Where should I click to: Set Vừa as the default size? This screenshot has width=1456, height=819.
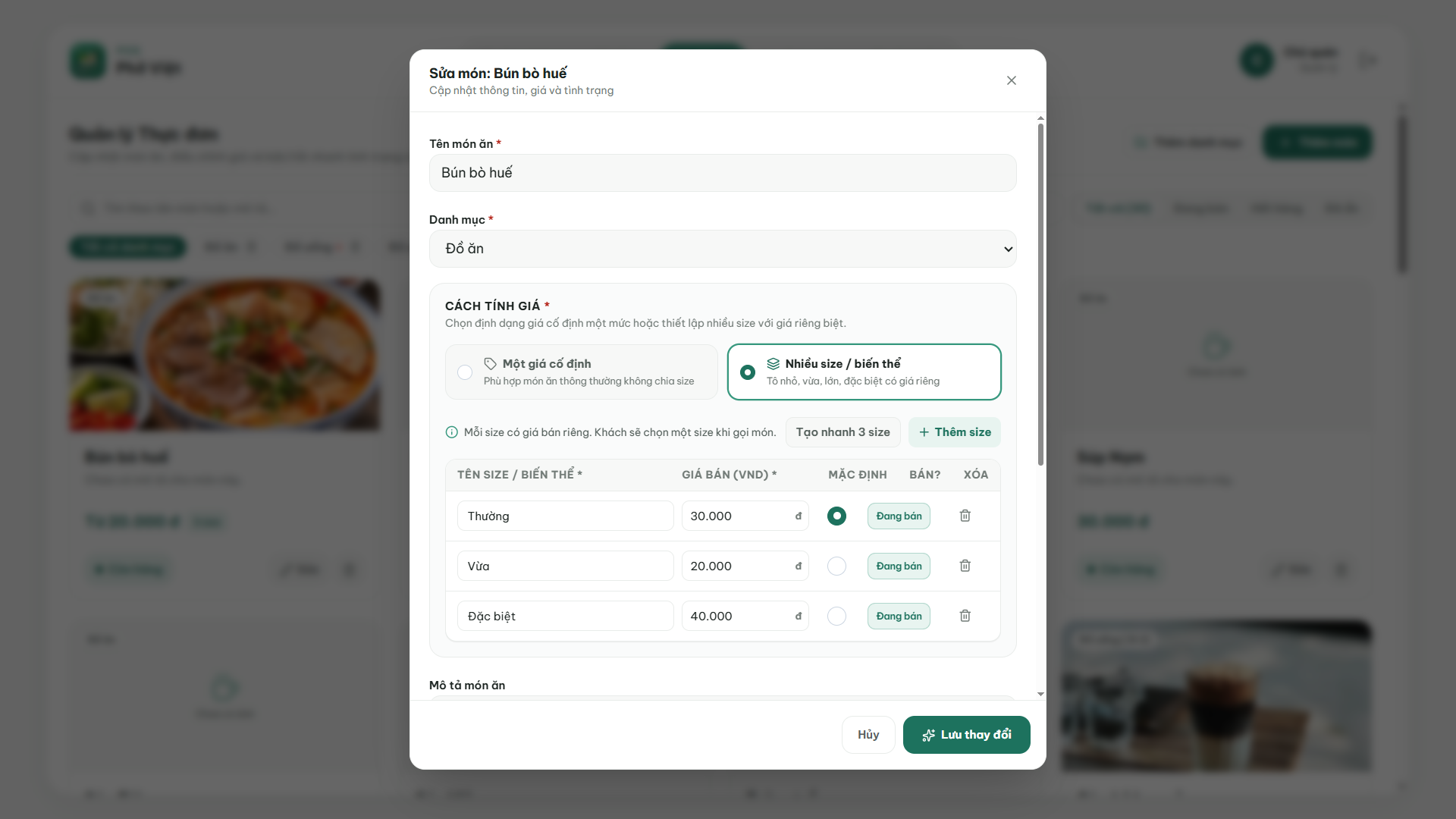click(836, 566)
